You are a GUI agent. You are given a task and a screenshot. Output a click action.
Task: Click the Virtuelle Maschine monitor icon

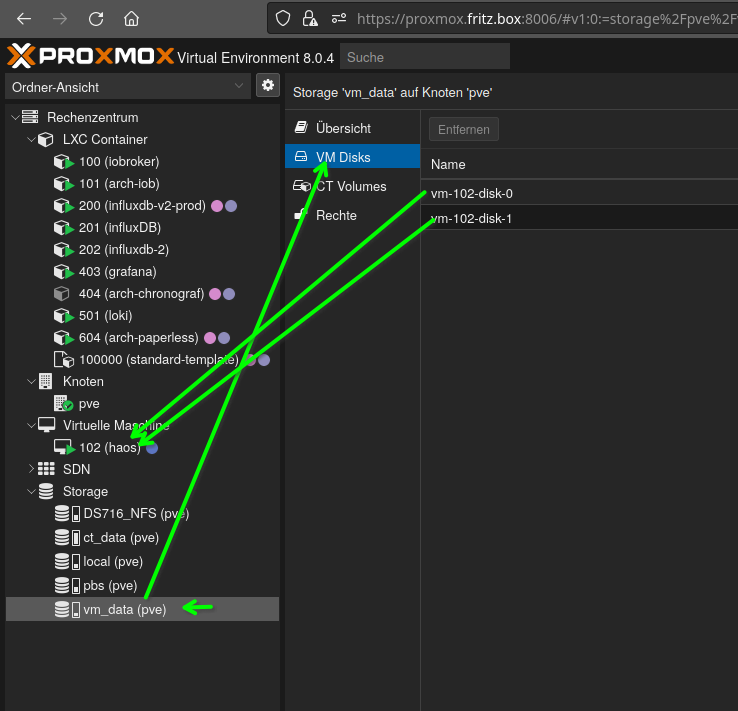point(47,425)
